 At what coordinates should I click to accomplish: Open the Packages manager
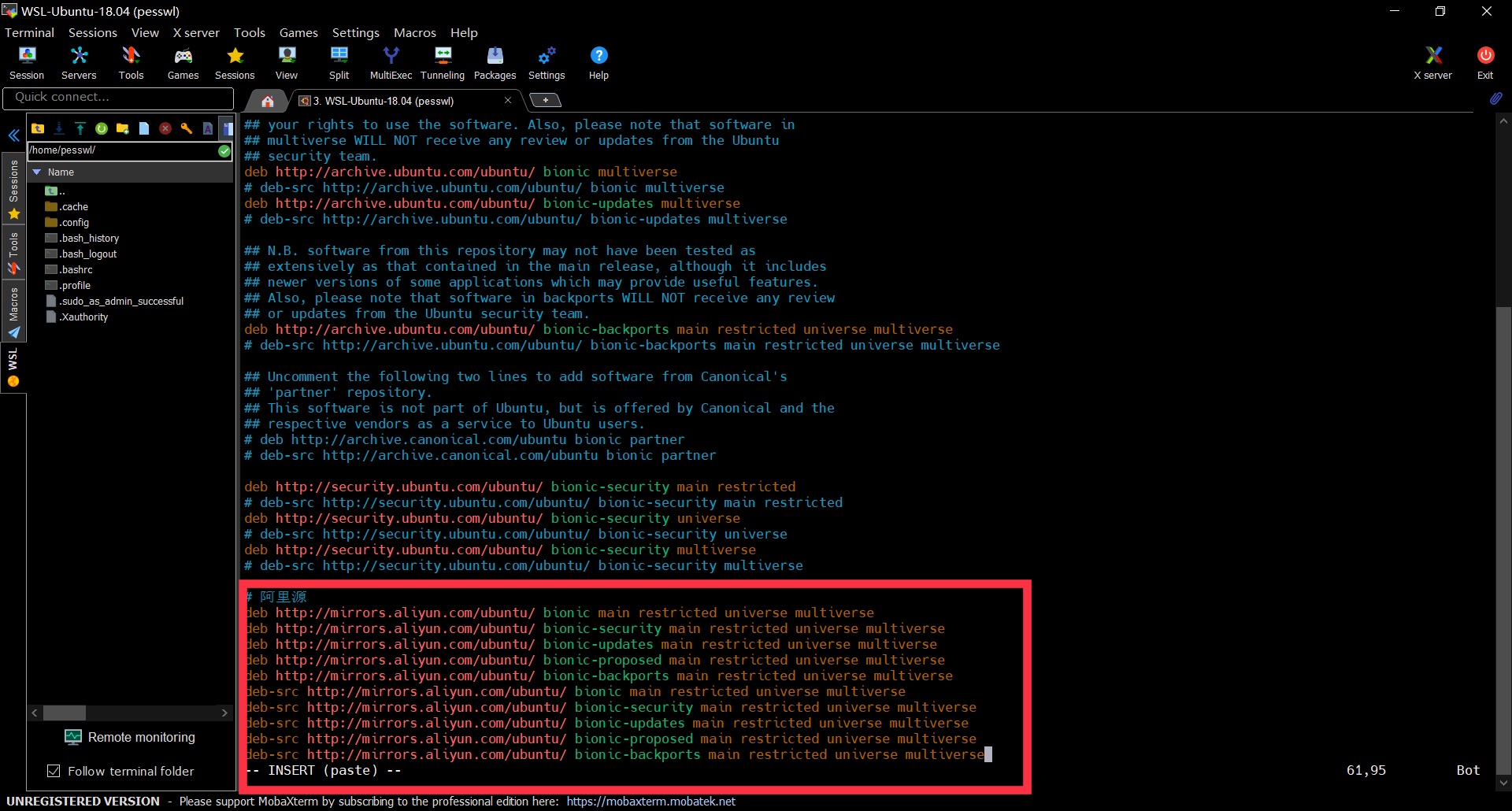495,61
